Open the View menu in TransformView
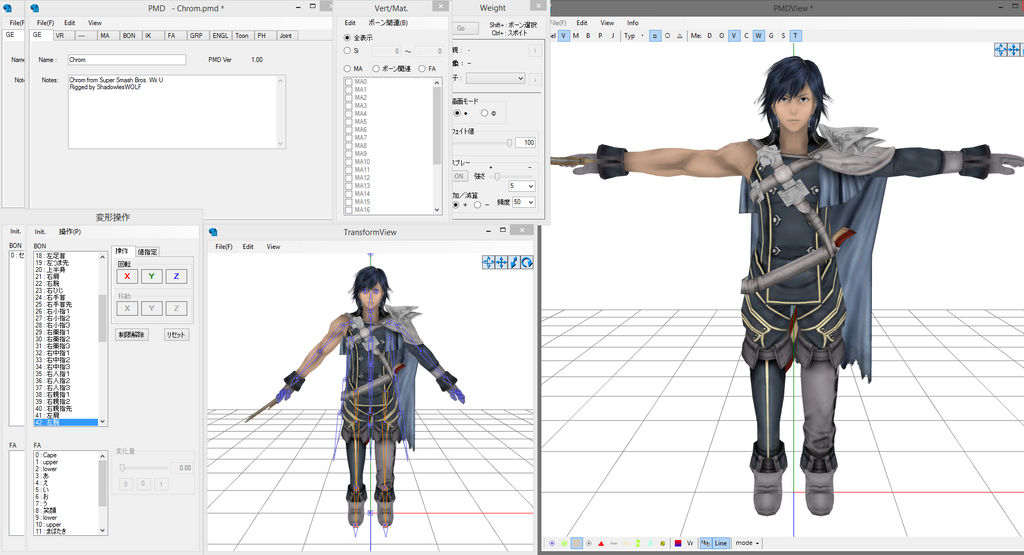 pyautogui.click(x=273, y=247)
